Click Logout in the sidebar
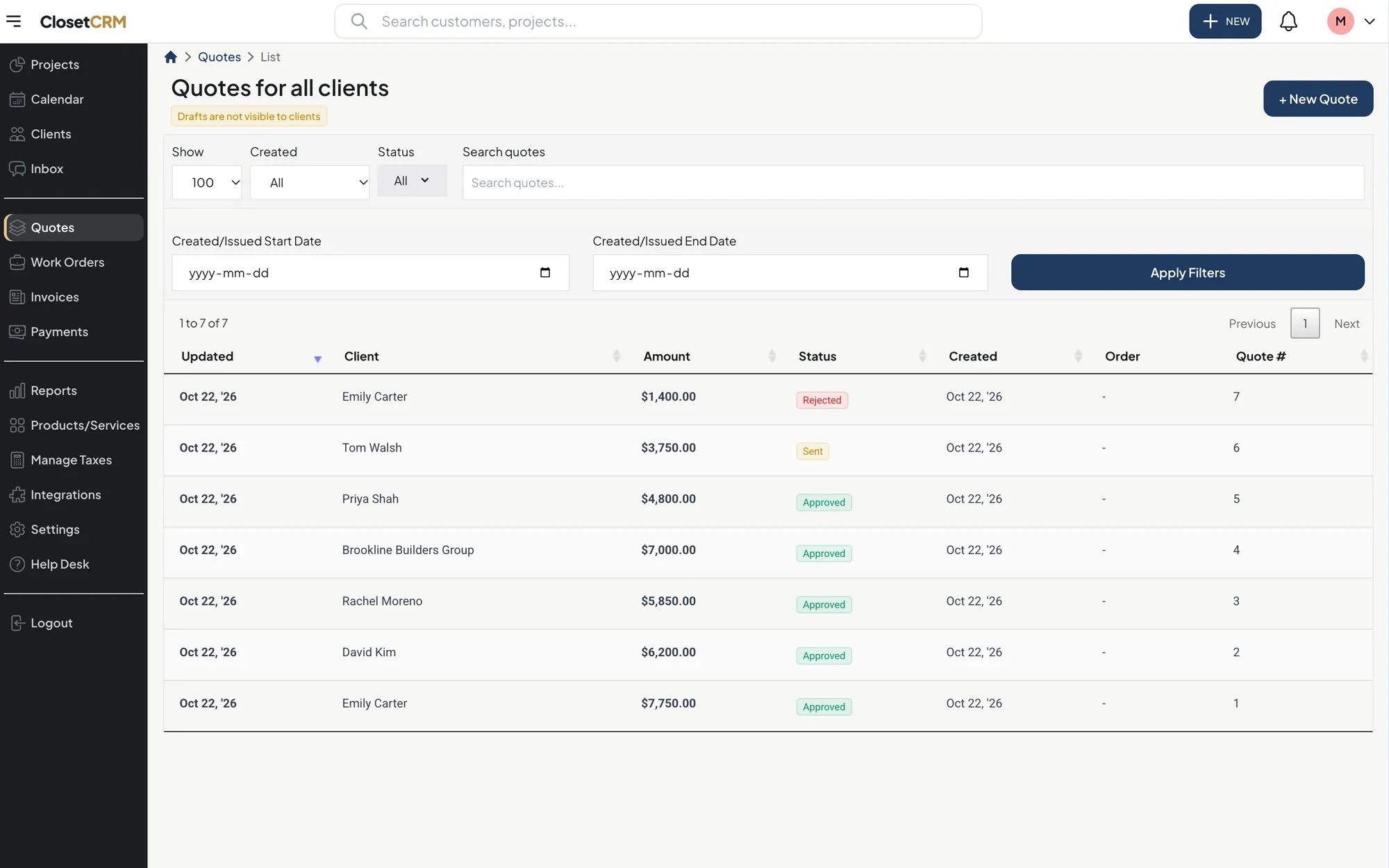Image resolution: width=1389 pixels, height=868 pixels. [x=74, y=624]
